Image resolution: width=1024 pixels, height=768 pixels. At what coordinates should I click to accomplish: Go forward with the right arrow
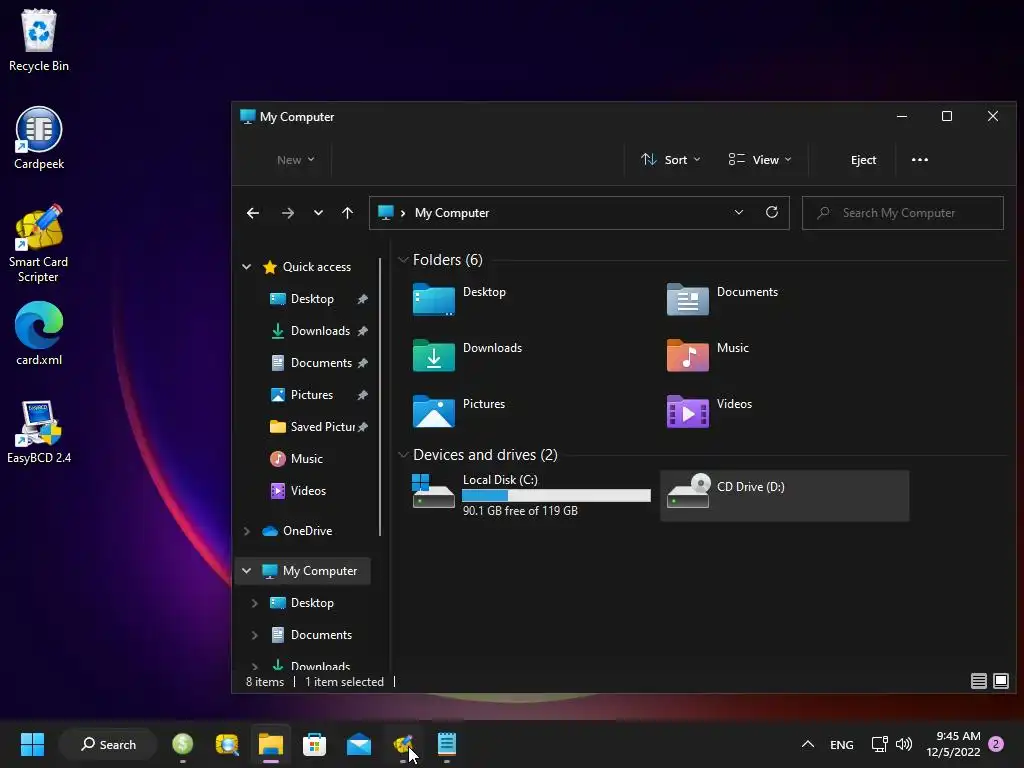287,213
